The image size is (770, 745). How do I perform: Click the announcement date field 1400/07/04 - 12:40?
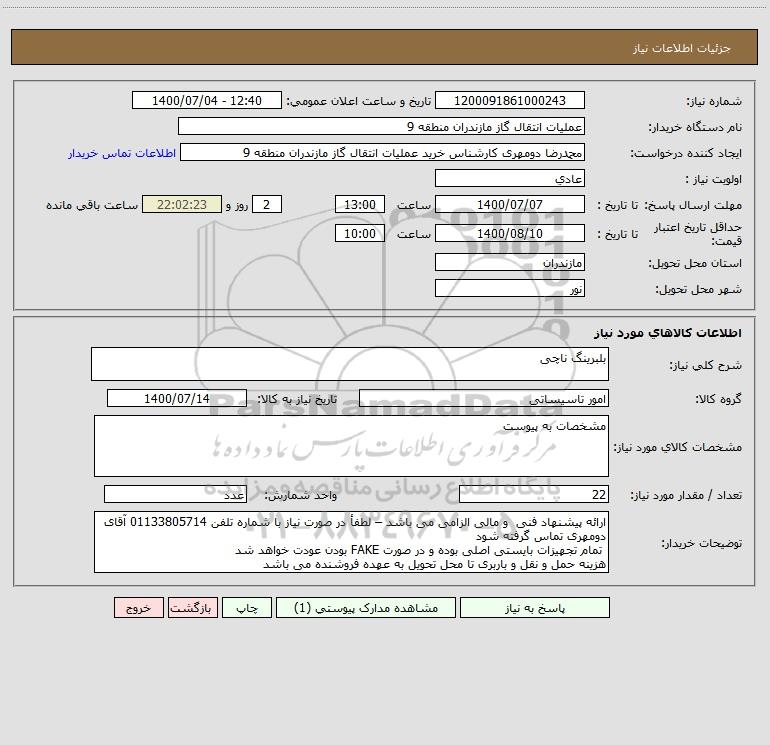click(207, 101)
